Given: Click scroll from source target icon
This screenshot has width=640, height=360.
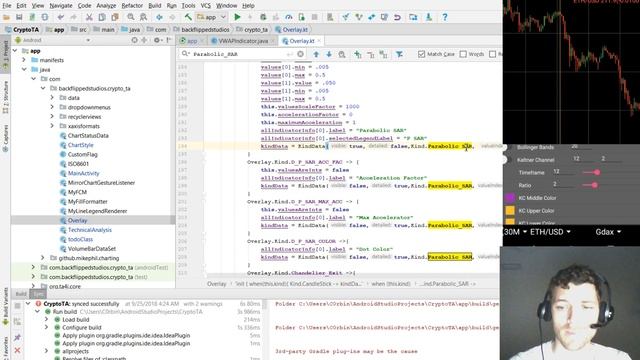Looking at the screenshot, I should pyautogui.click(x=134, y=40).
